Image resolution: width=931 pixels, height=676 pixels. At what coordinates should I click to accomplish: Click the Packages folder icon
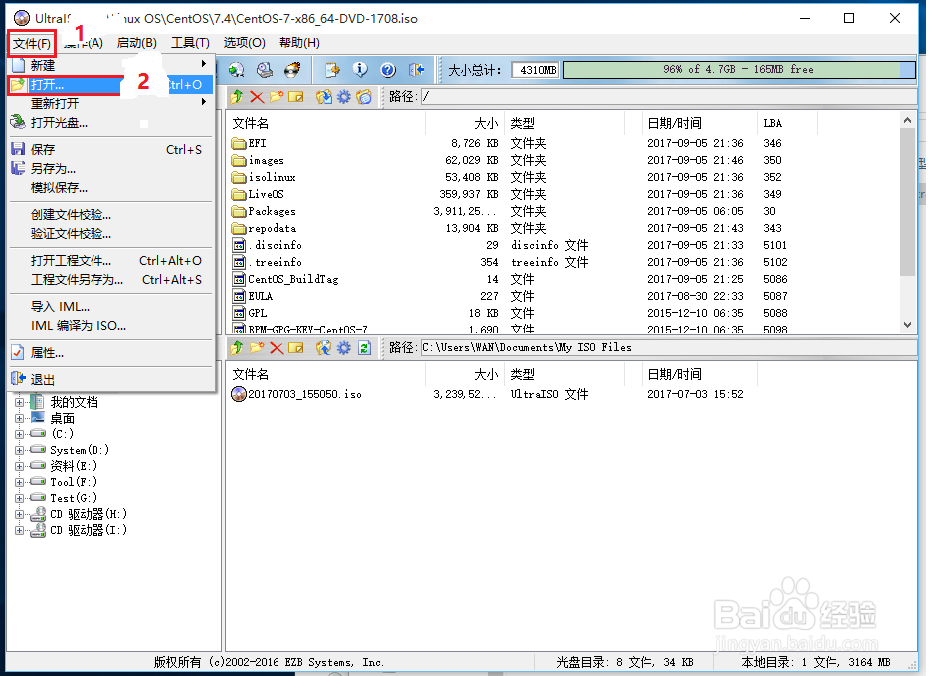click(x=239, y=211)
